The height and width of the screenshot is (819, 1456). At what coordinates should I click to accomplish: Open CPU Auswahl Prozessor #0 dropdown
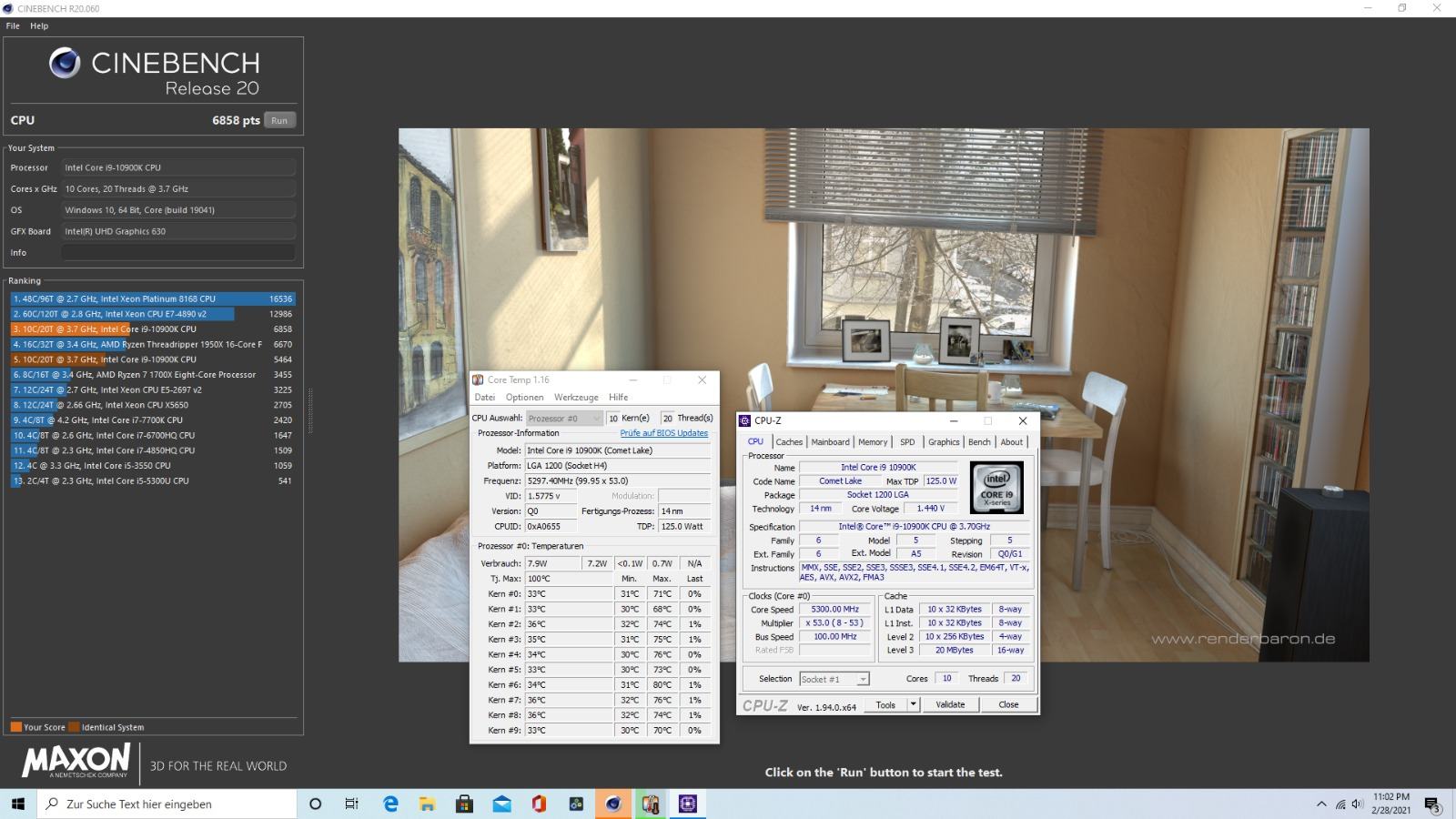click(x=564, y=418)
